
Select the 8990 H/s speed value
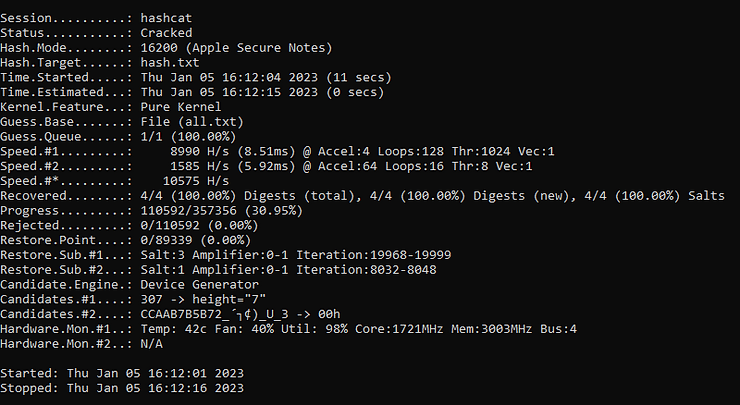tap(200, 152)
